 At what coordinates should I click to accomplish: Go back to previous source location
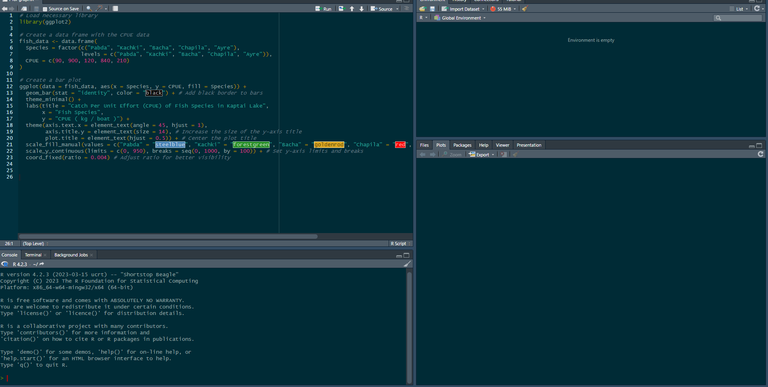pyautogui.click(x=4, y=9)
